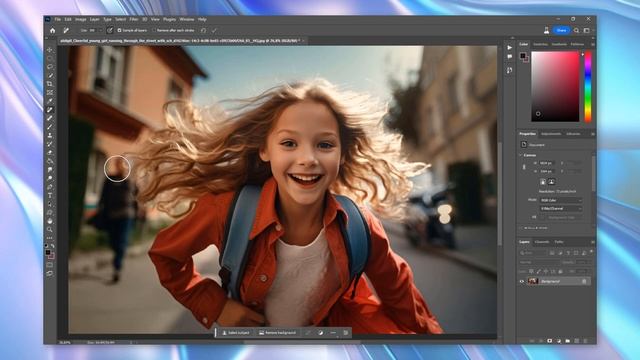Viewport: 640px width, 360px height.
Task: Commit the removal with the checkmark icon
Action: [x=214, y=31]
